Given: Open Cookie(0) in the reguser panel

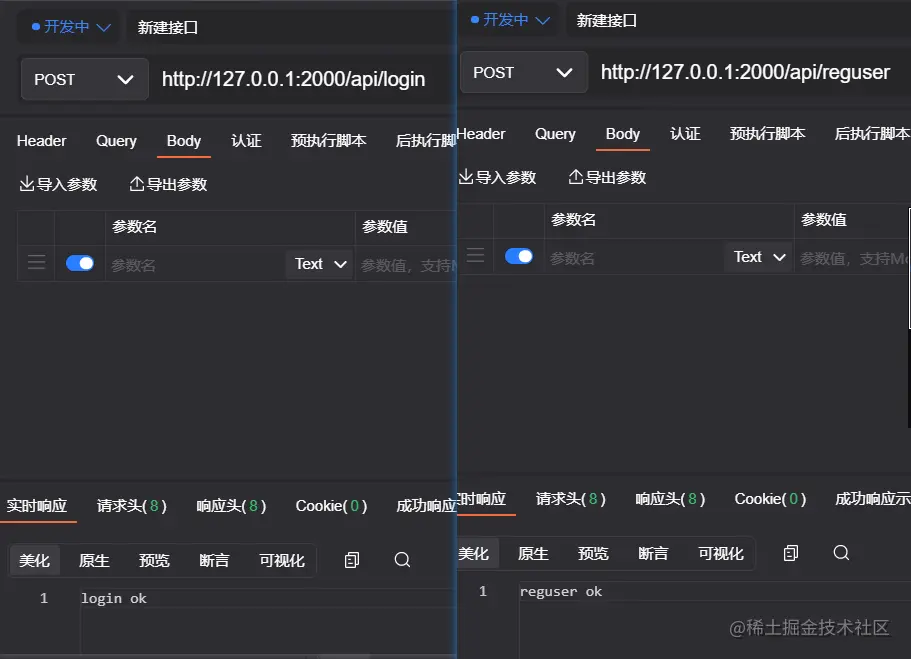Looking at the screenshot, I should [770, 499].
